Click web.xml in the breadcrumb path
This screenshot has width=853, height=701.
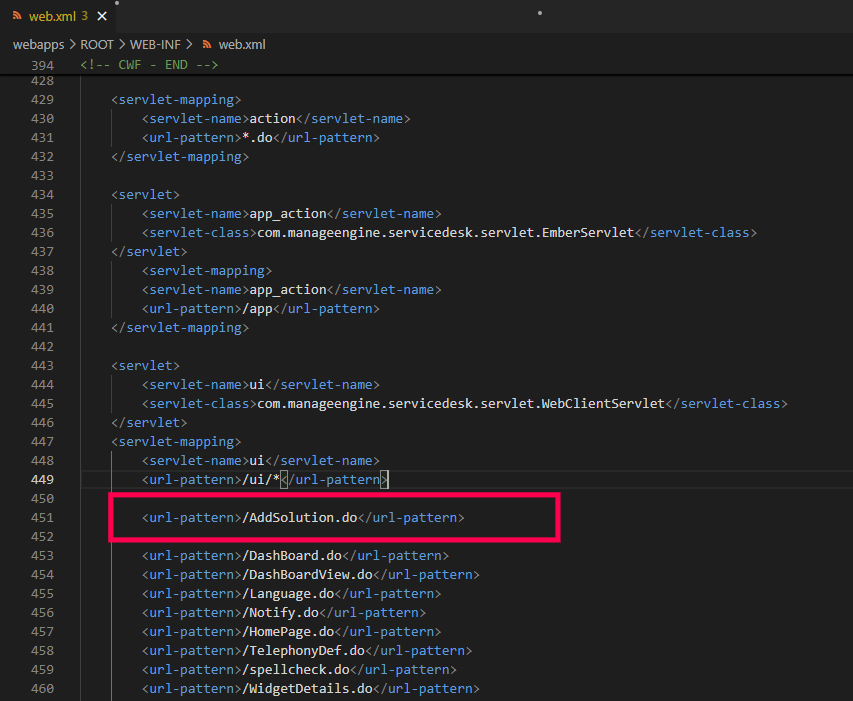tap(242, 45)
